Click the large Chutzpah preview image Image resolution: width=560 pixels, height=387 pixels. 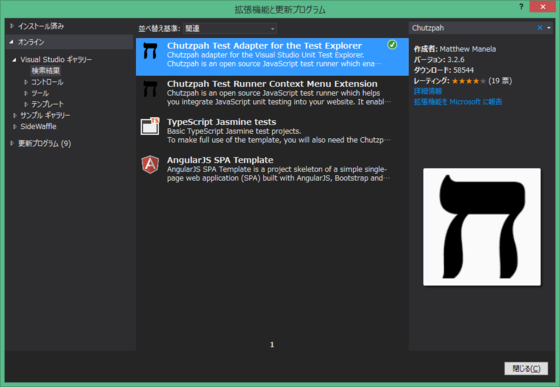(482, 227)
